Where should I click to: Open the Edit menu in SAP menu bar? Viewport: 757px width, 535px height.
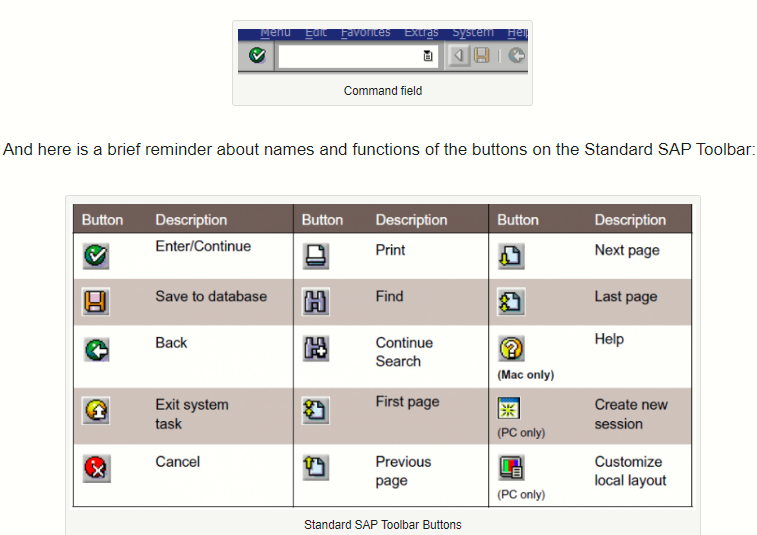[x=316, y=33]
